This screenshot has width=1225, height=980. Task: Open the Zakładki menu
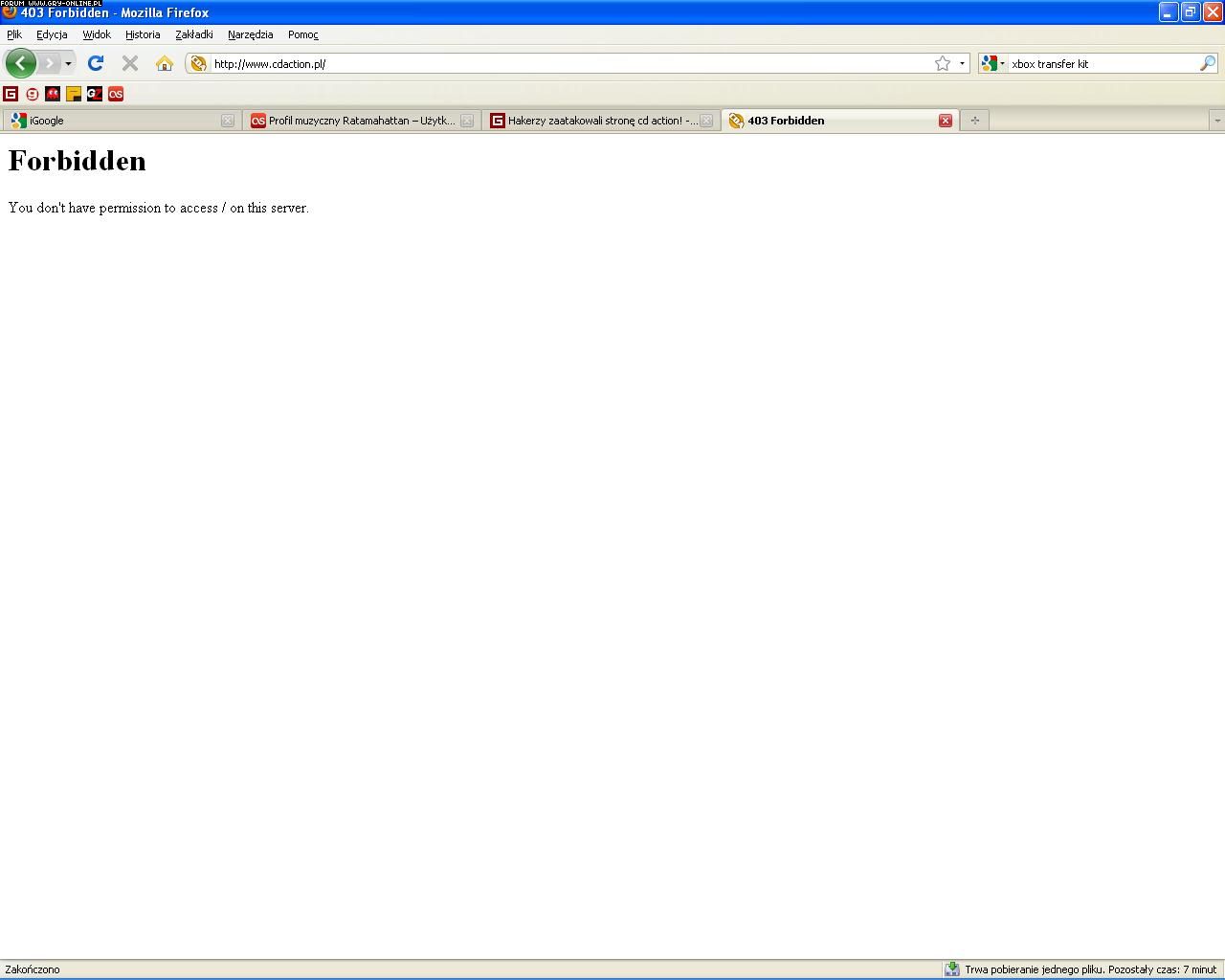(194, 34)
